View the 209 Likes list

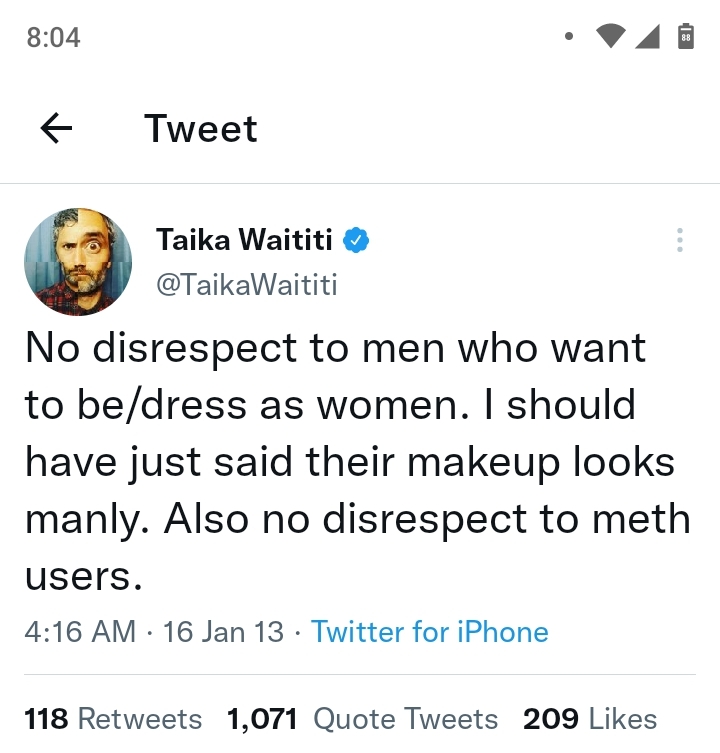click(x=589, y=718)
